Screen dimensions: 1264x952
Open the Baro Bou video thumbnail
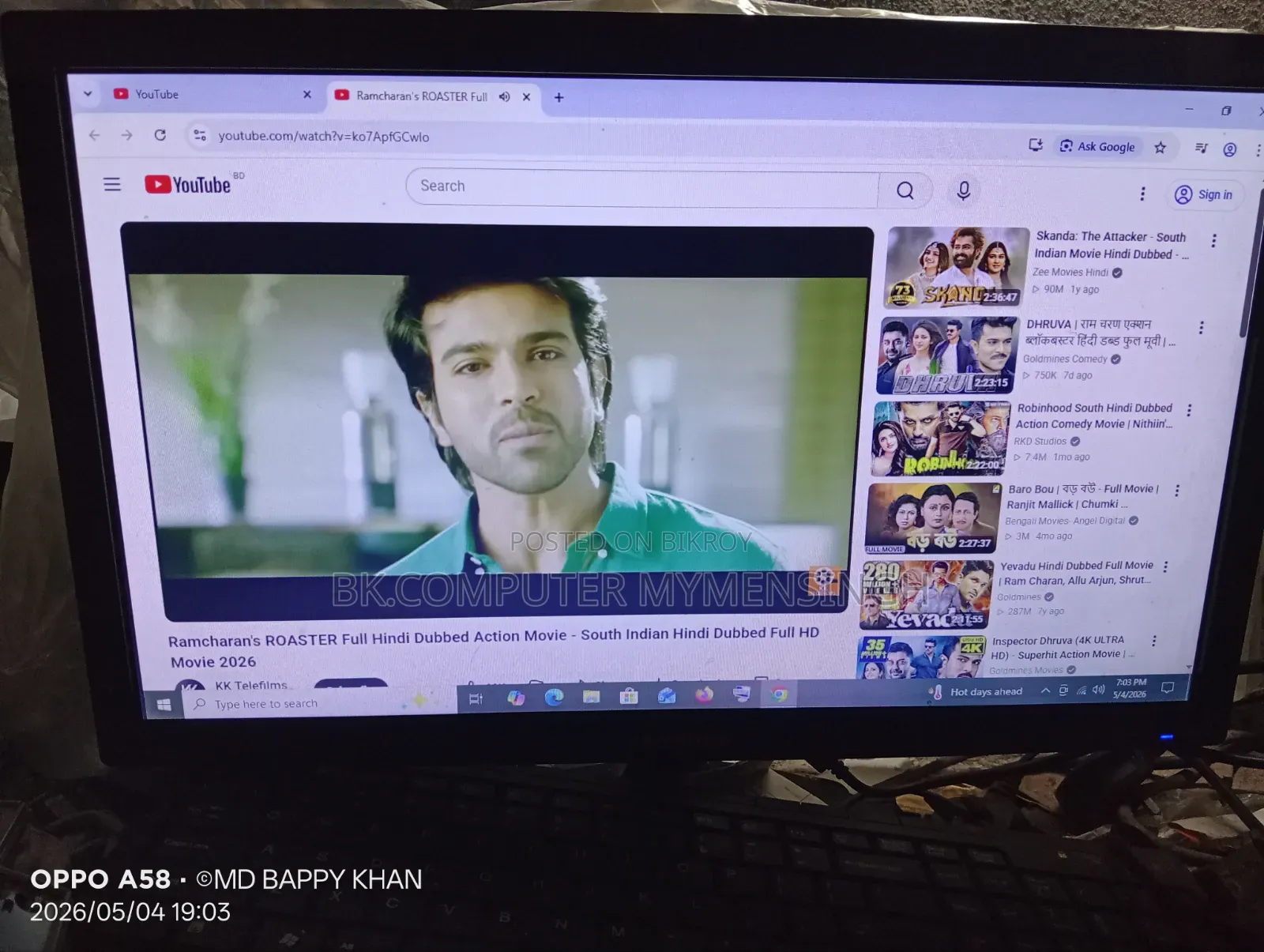point(933,518)
